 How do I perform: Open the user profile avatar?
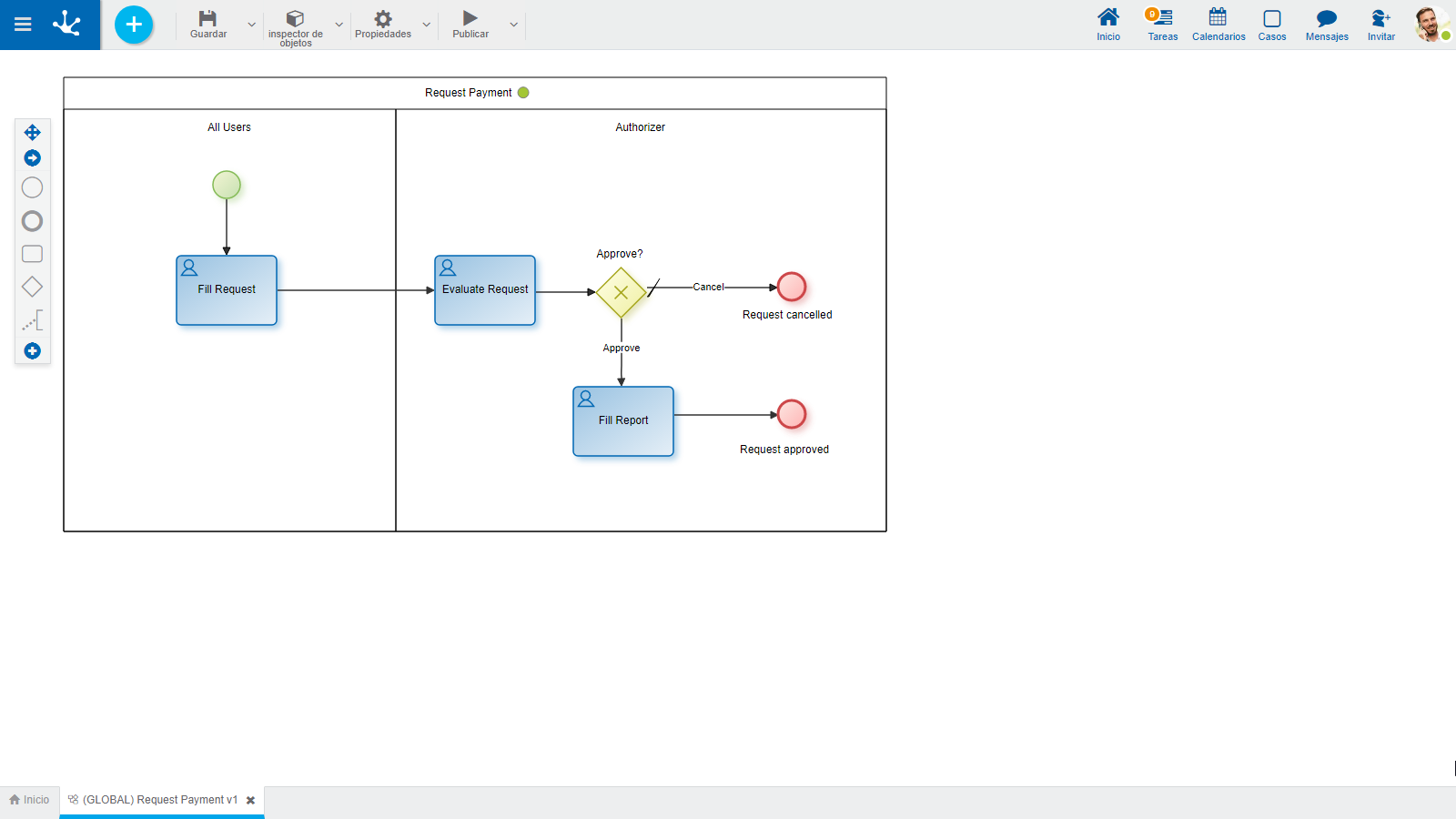[x=1430, y=25]
